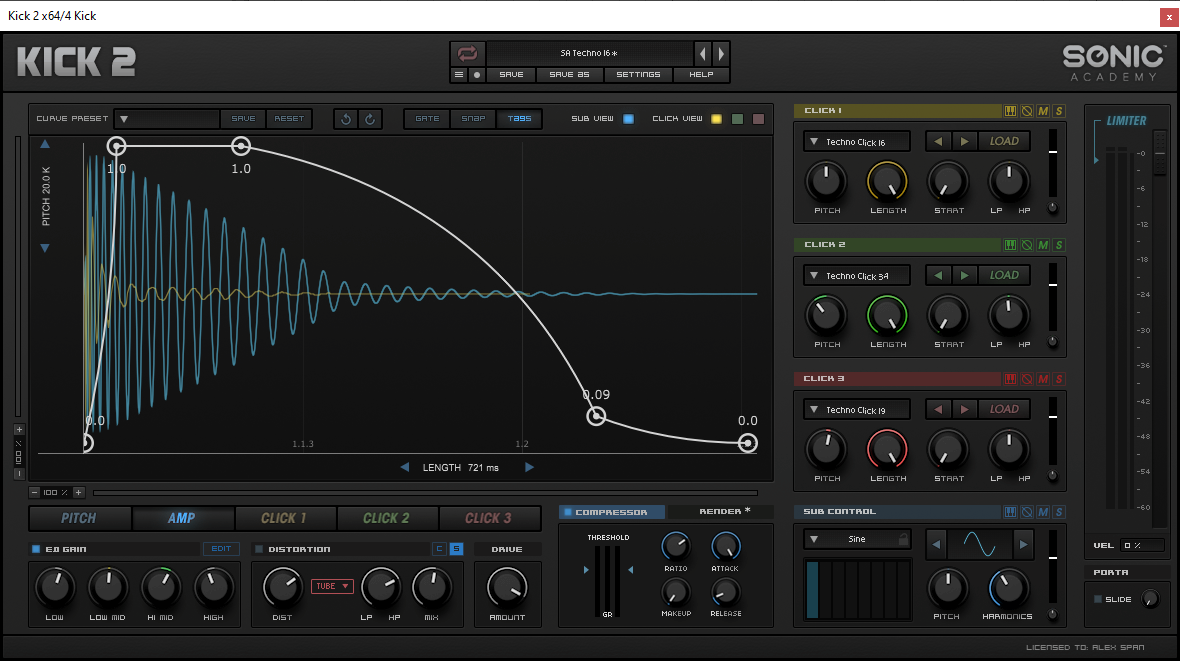
Task: Click the Help button
Action: (x=701, y=75)
